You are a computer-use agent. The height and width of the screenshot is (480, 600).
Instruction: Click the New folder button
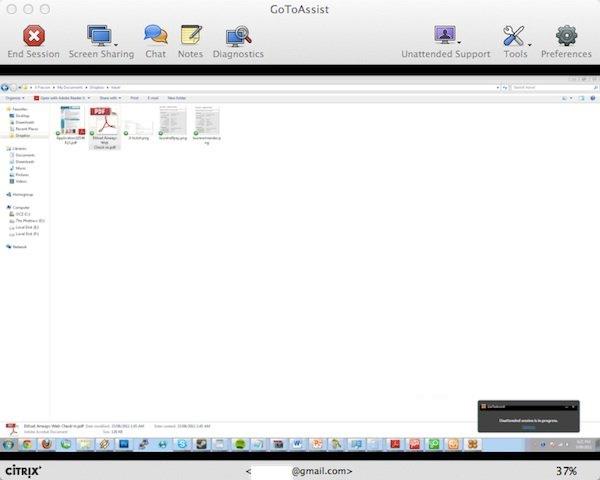(177, 98)
